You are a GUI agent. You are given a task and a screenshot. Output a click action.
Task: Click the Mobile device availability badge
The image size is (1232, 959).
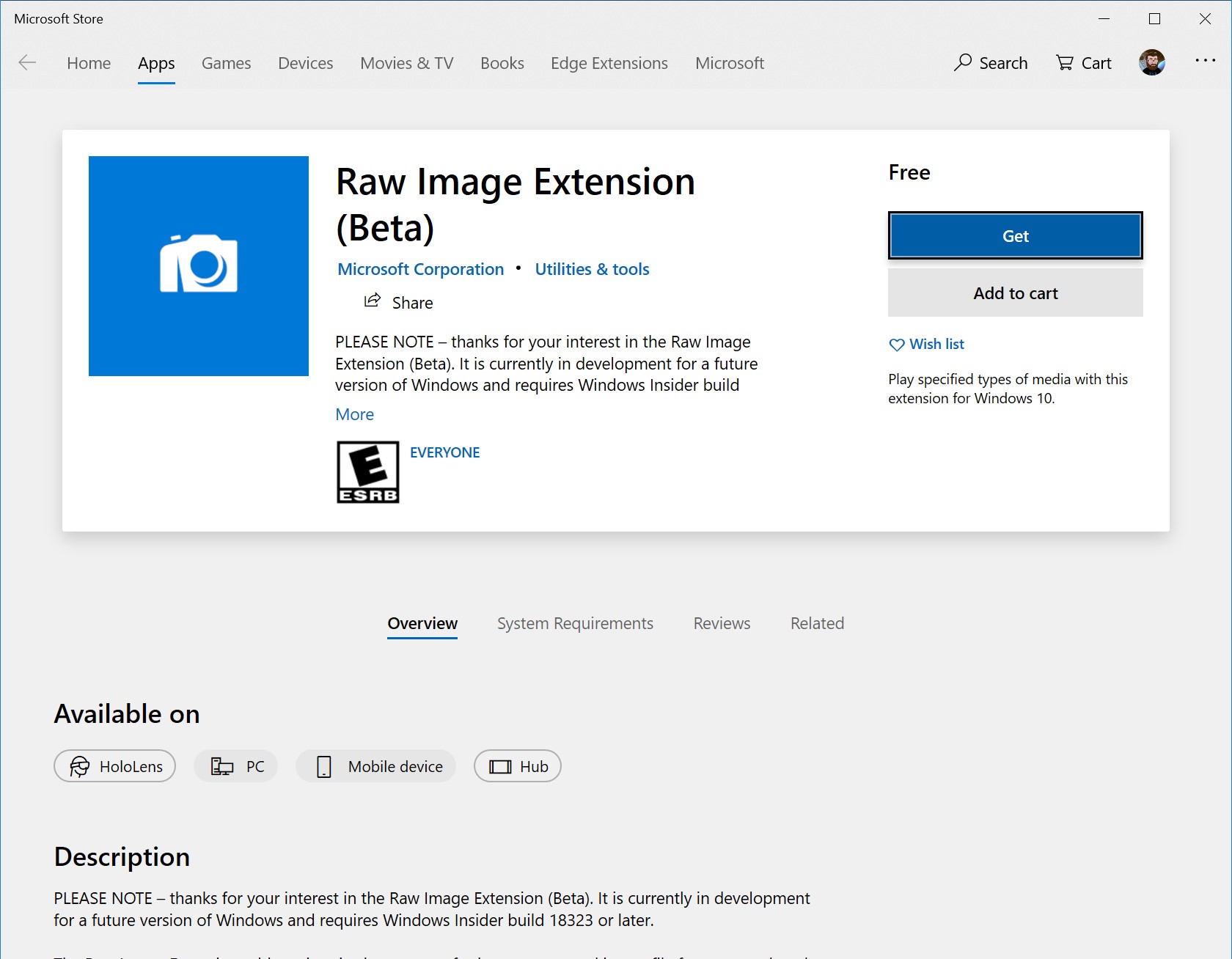[375, 766]
